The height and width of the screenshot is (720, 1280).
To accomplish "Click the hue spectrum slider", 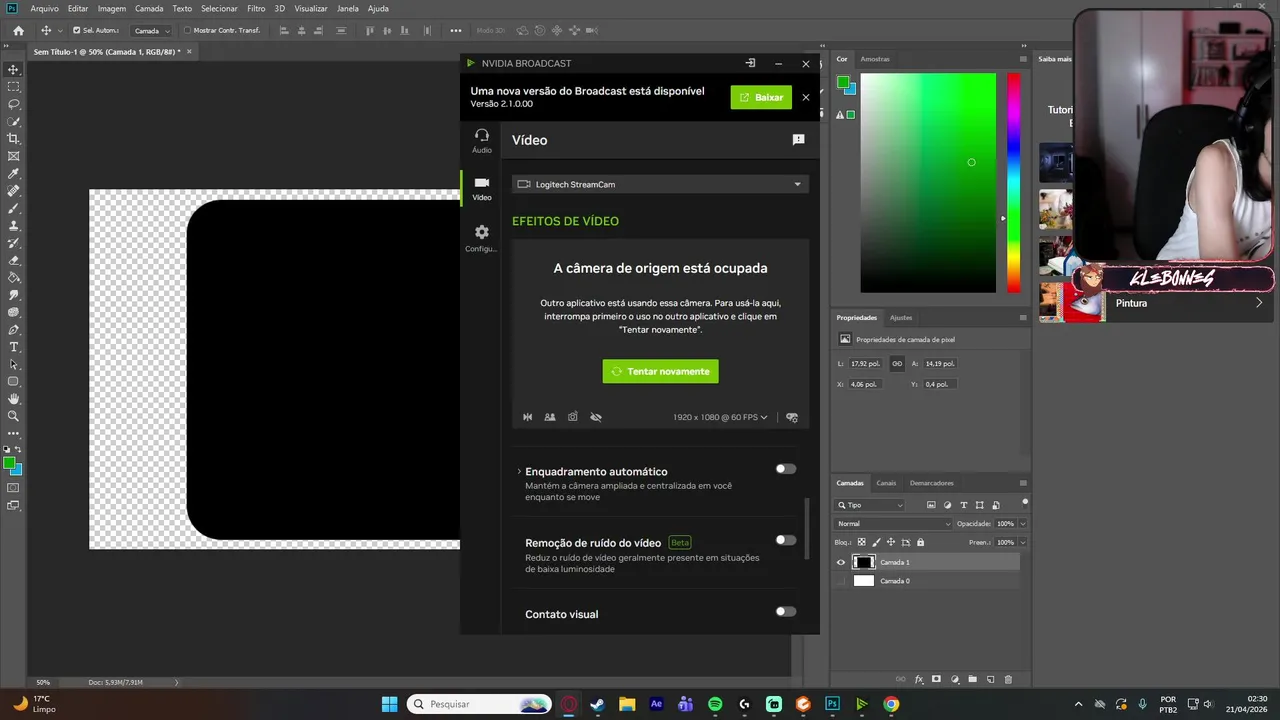I will click(x=1013, y=183).
